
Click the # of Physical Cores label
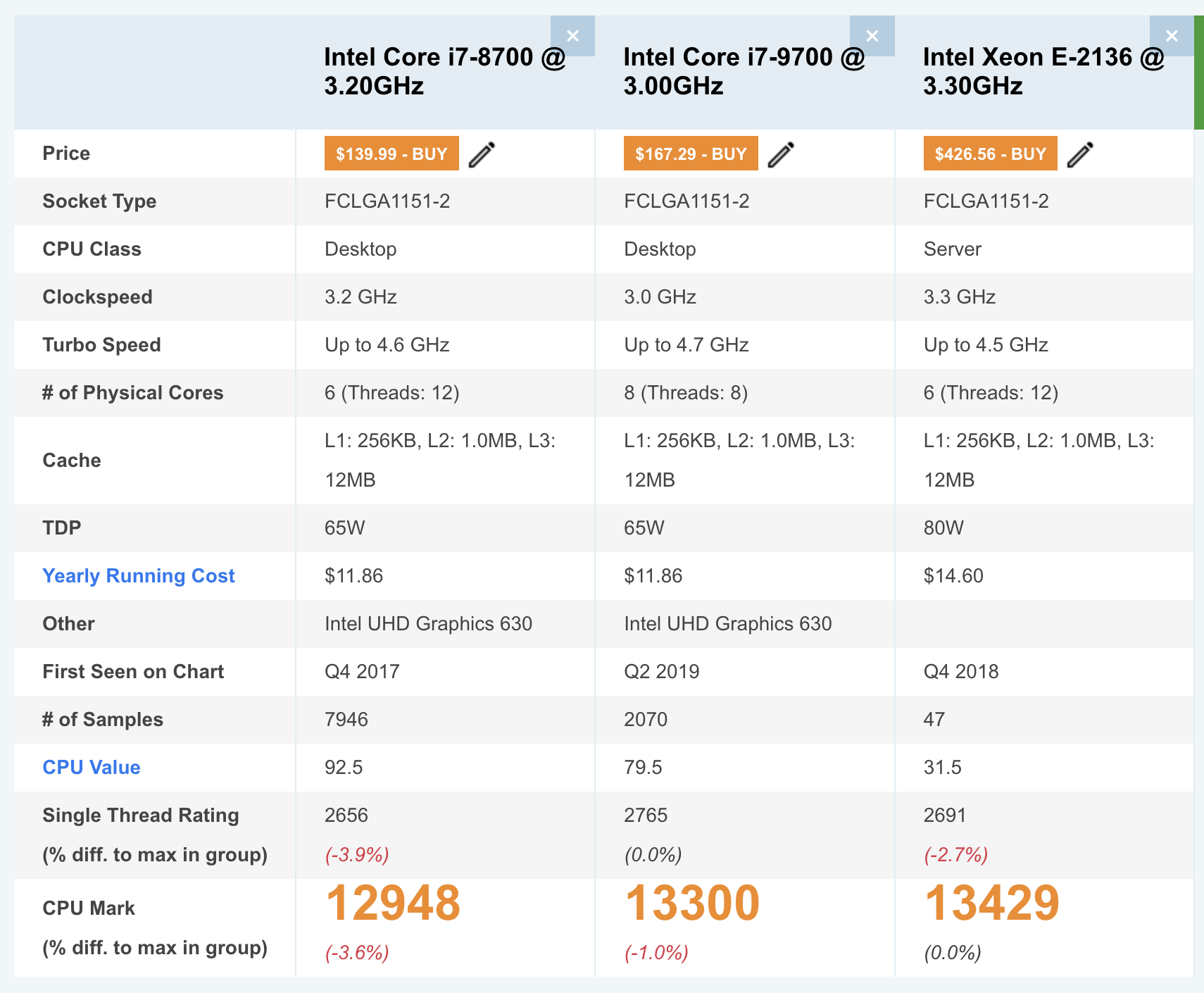(133, 392)
